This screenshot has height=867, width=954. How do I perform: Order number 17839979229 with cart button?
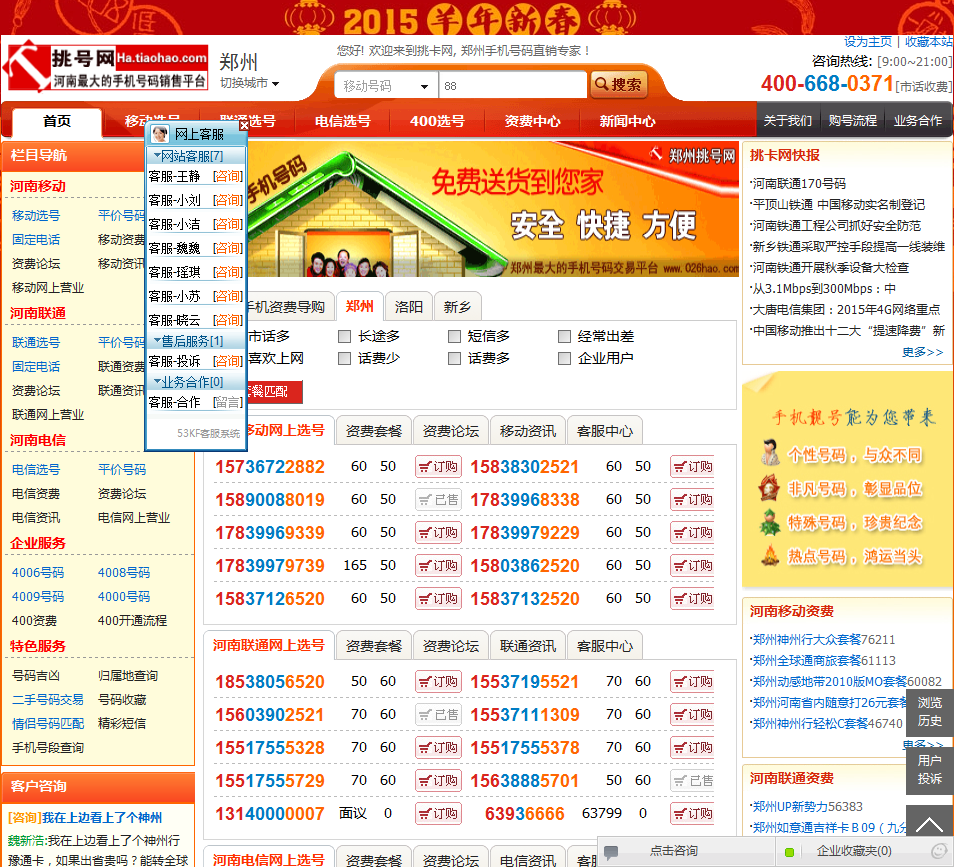point(693,532)
